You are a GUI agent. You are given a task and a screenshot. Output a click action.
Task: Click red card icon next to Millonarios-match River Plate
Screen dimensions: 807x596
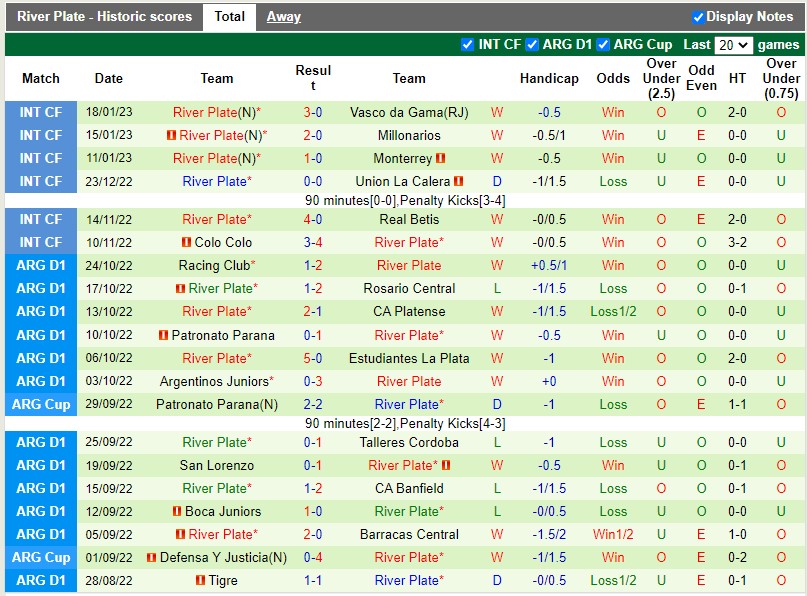171,135
